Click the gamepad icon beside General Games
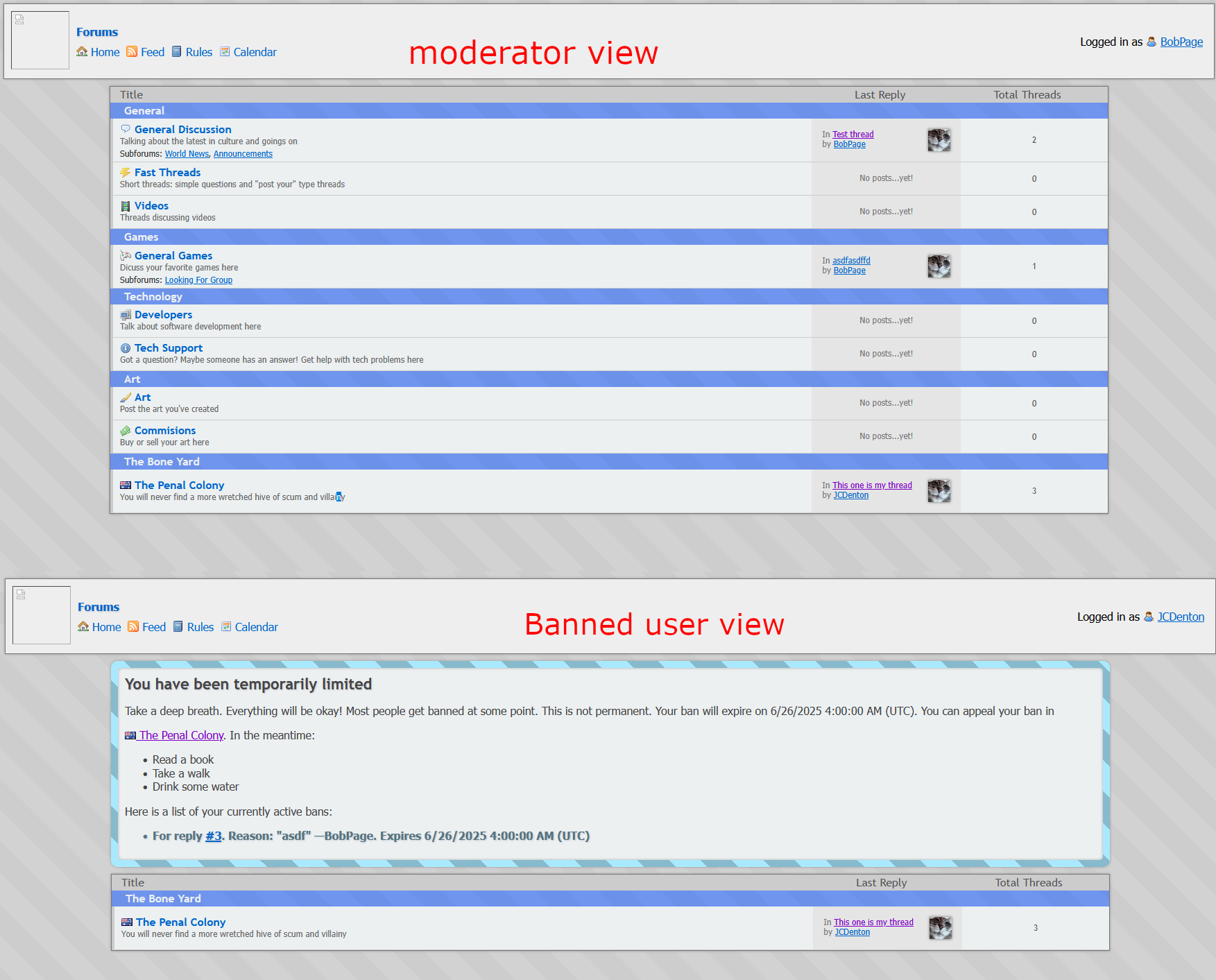The width and height of the screenshot is (1216, 980). [126, 256]
